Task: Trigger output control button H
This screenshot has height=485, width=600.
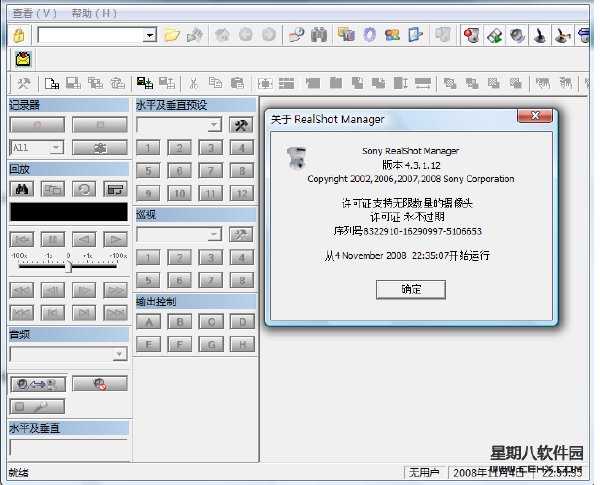Action: [x=242, y=345]
